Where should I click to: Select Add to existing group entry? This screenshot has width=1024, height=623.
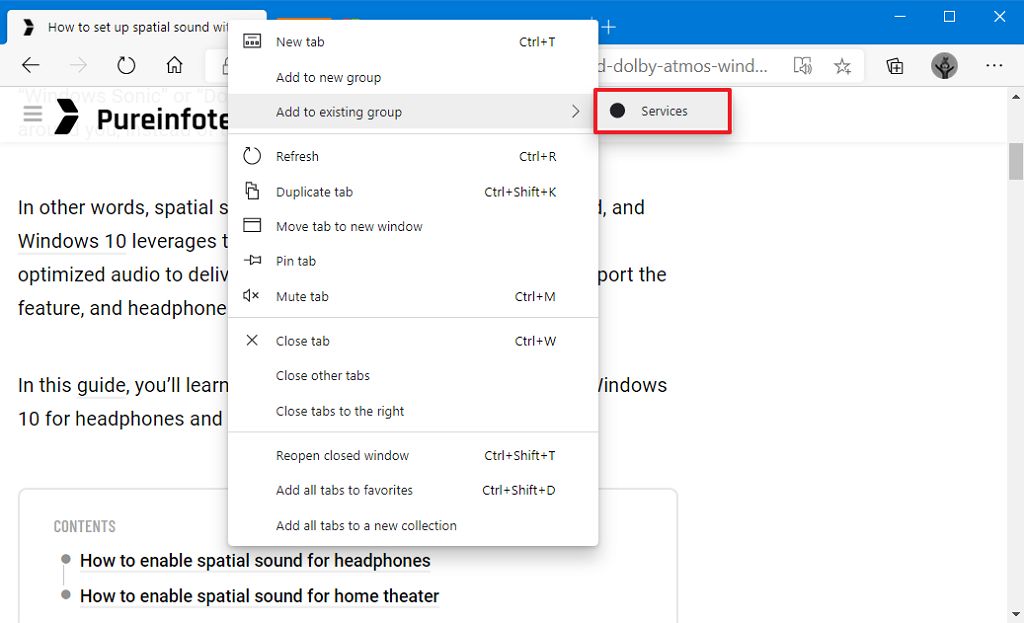(413, 112)
